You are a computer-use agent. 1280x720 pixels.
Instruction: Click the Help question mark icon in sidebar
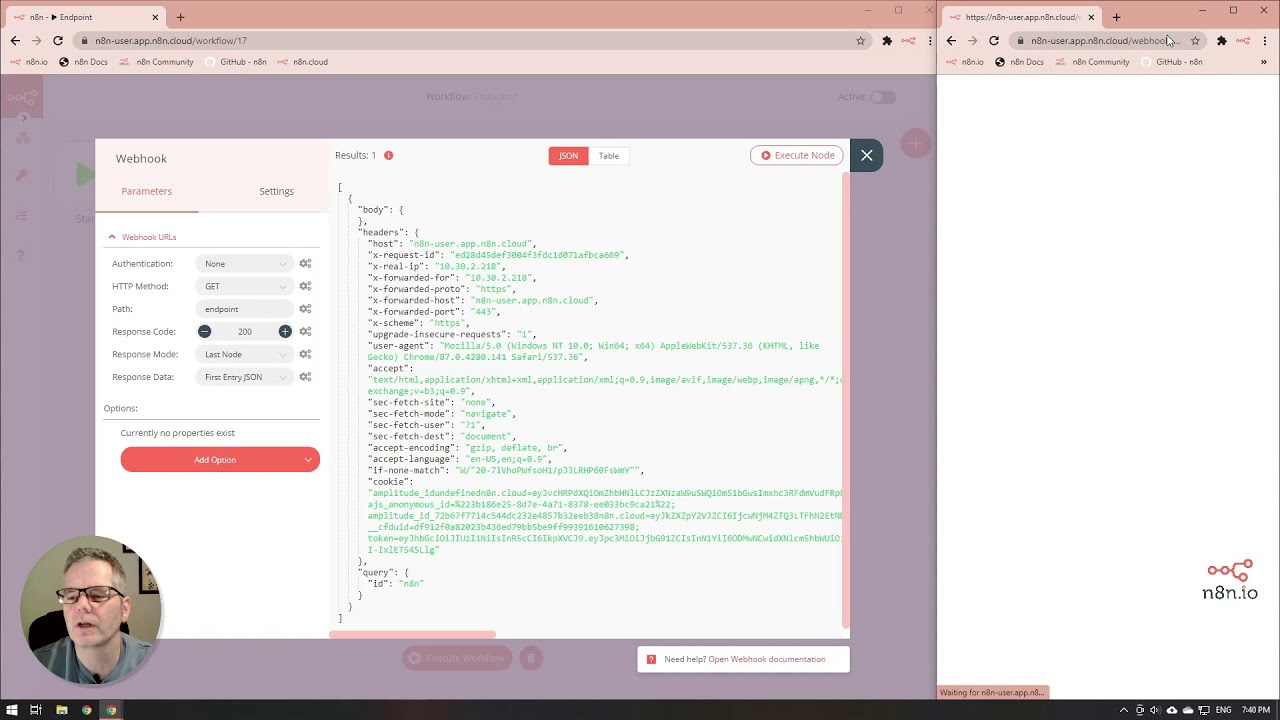pos(22,255)
